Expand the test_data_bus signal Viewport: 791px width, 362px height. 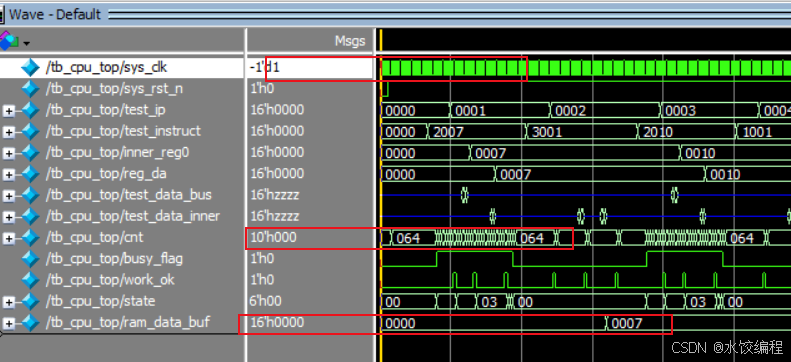tap(9, 196)
